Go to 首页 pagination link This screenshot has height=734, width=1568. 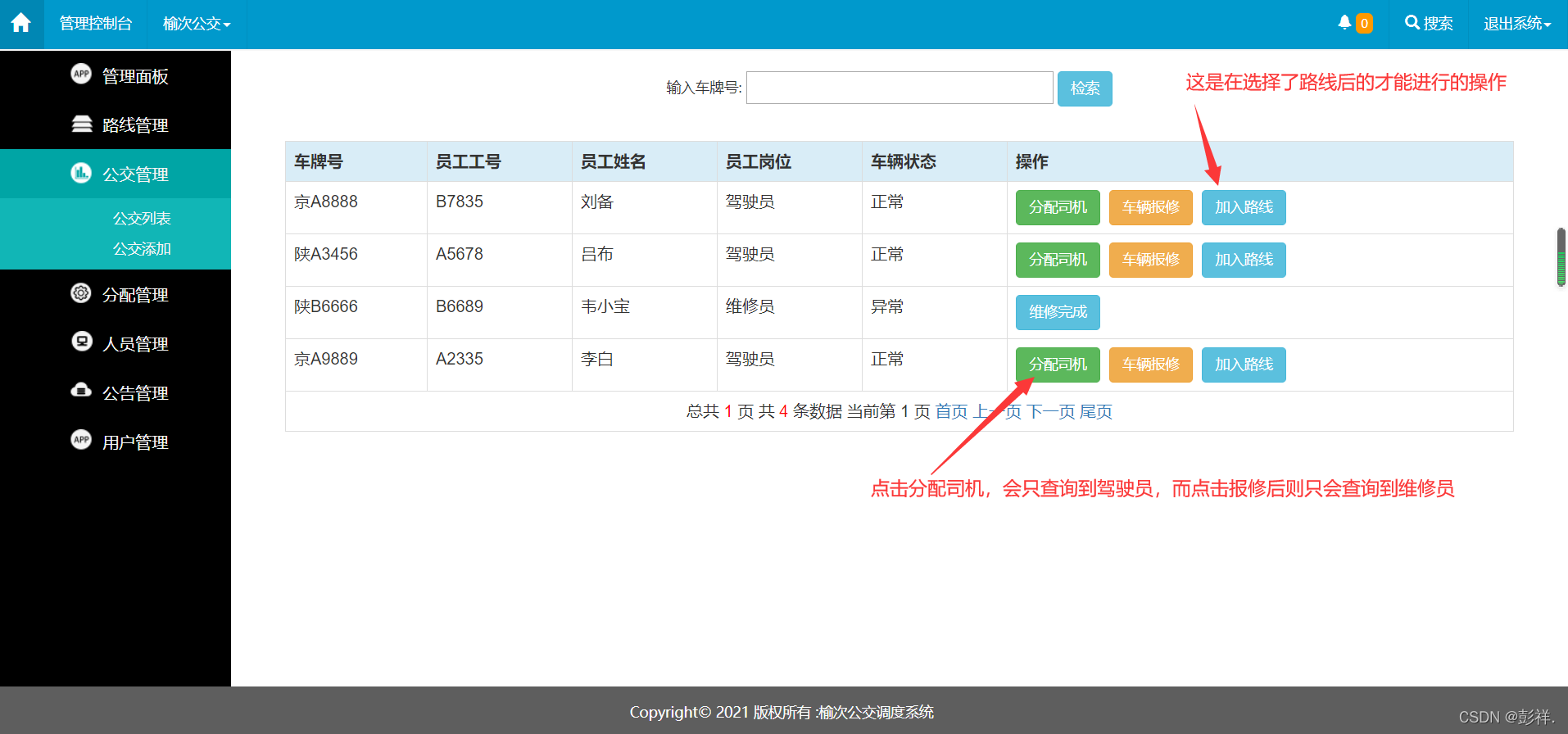pyautogui.click(x=951, y=411)
